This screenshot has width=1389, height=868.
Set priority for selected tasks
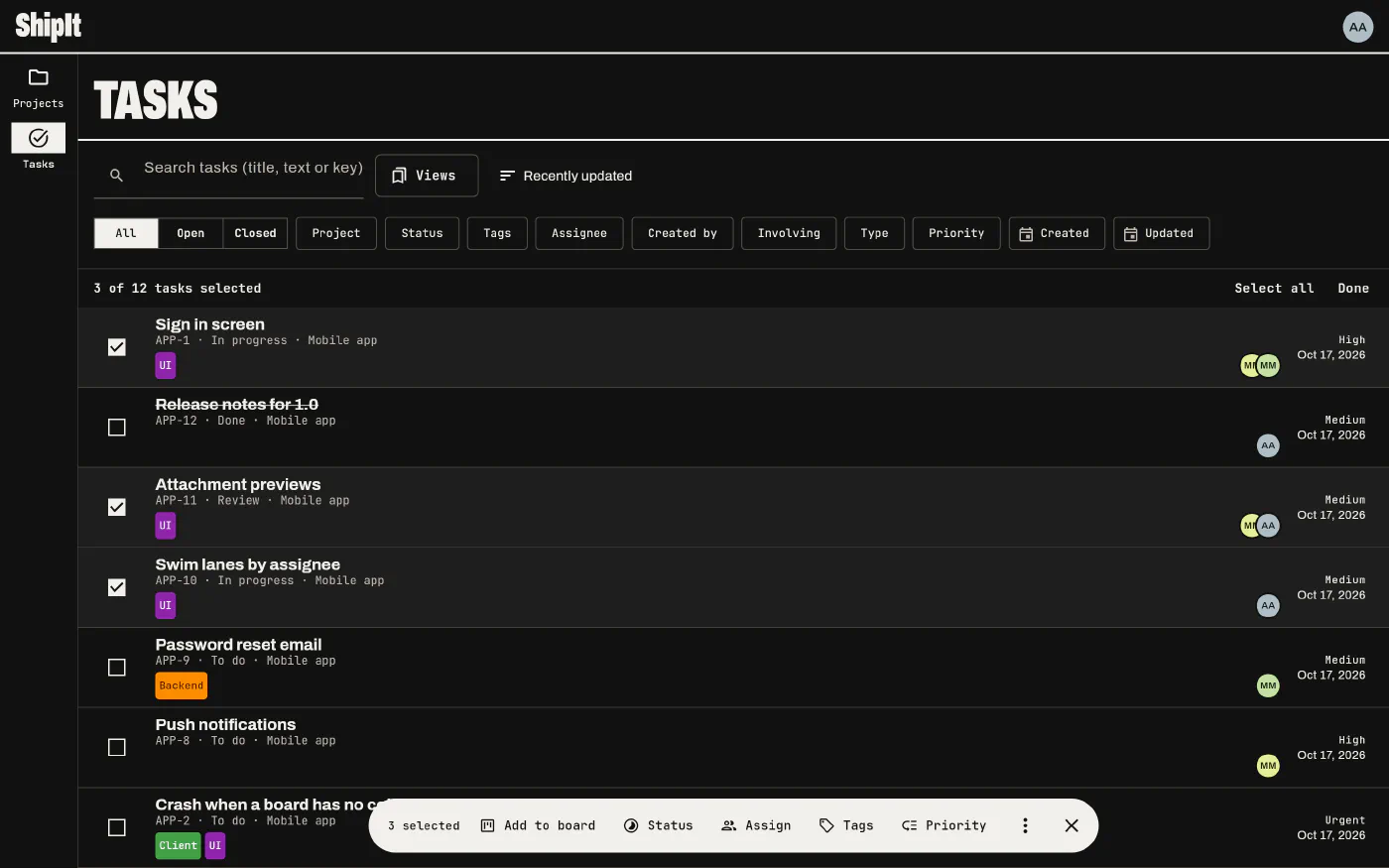(x=944, y=825)
